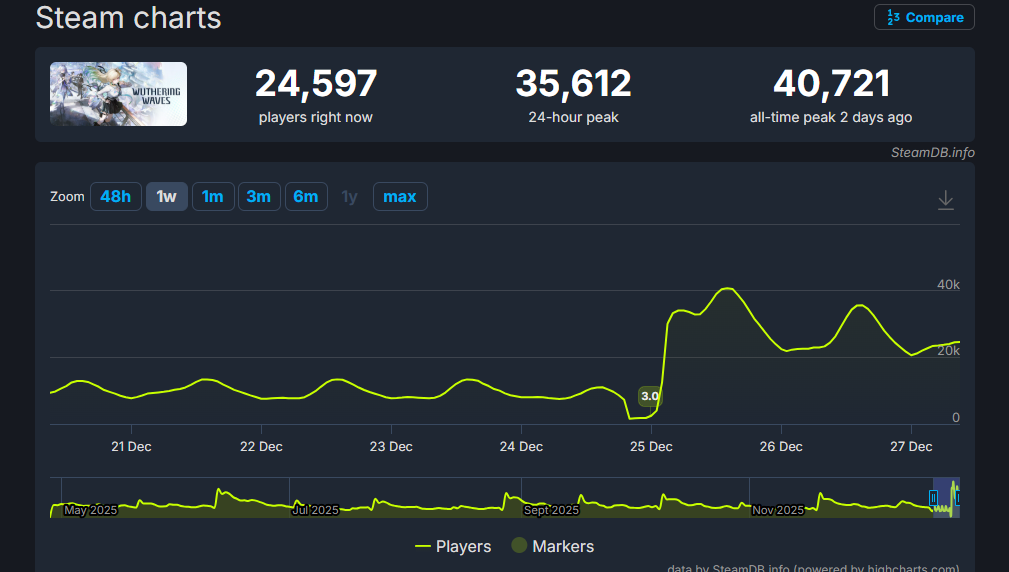Toggle the Players series in legend

click(453, 546)
